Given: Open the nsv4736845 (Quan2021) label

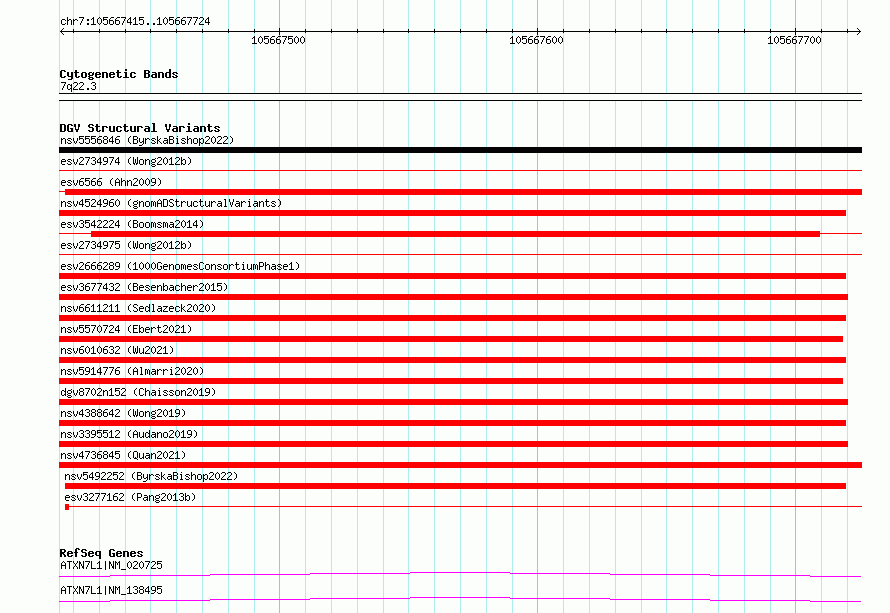Looking at the screenshot, I should 123,455.
